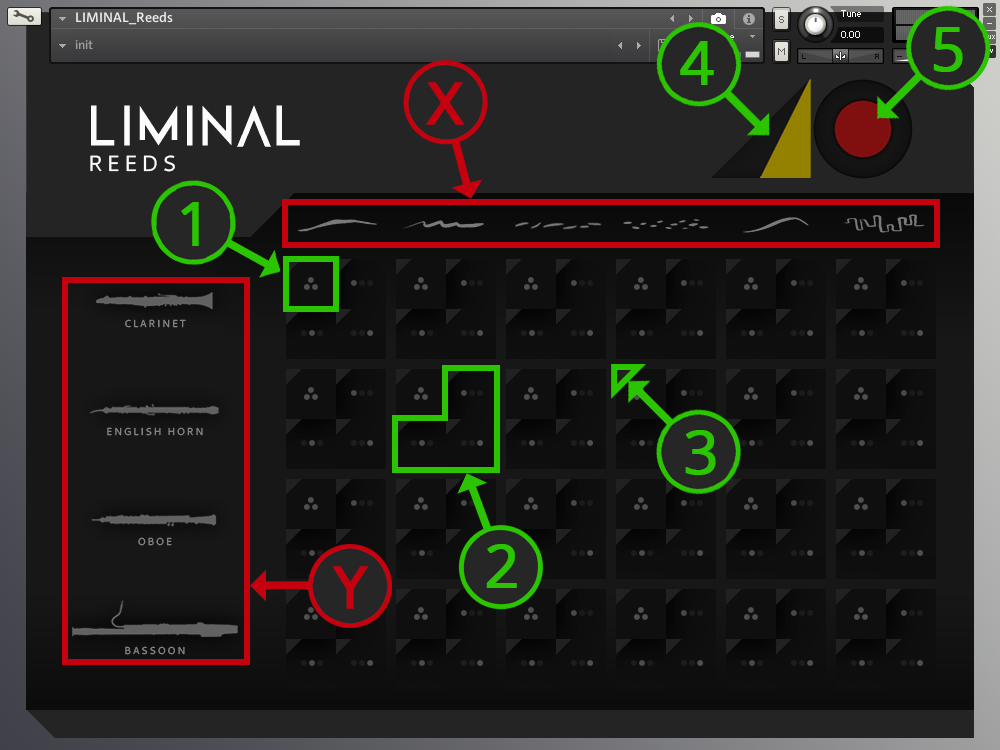This screenshot has width=1000, height=750.
Task: Toggle Oboe middle-dot cell under flat brush-stroke column
Action: point(311,553)
